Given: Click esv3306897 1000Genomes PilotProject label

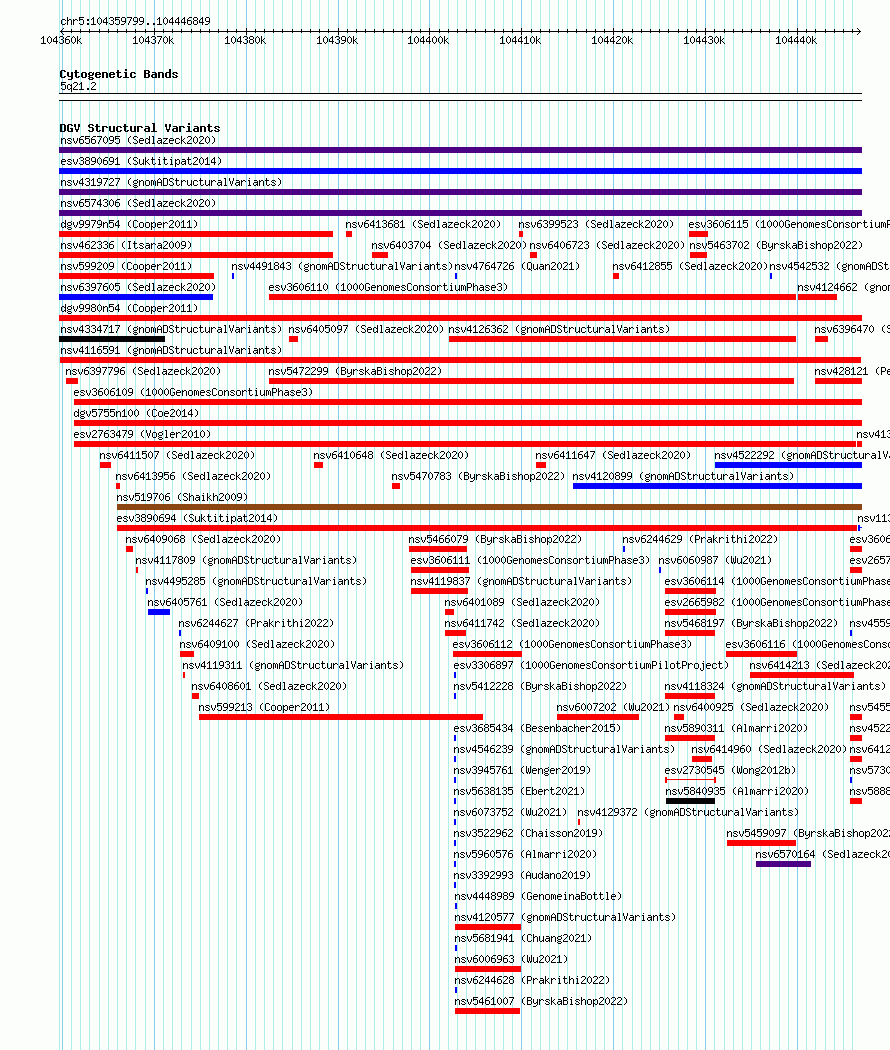Looking at the screenshot, I should pyautogui.click(x=591, y=665).
